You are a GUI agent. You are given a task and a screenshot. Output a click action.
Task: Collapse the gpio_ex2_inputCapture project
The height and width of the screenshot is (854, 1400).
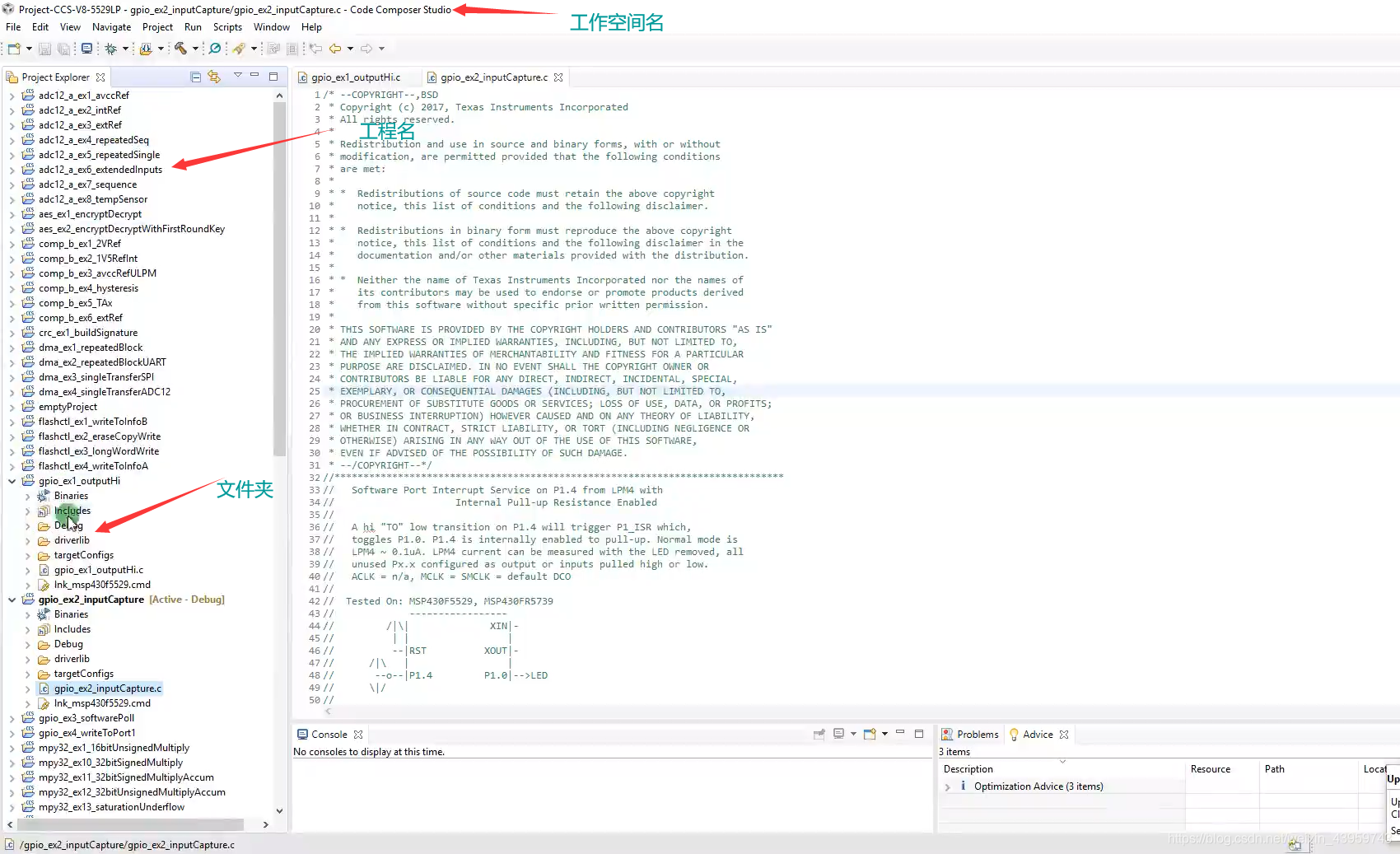click(12, 600)
